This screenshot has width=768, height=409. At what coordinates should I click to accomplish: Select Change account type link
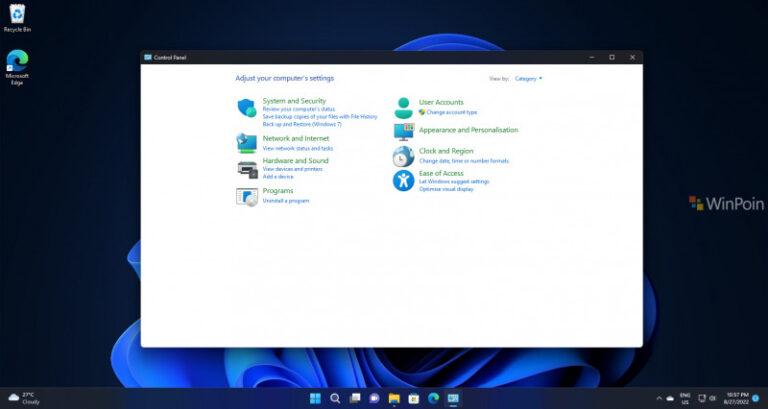[451, 112]
